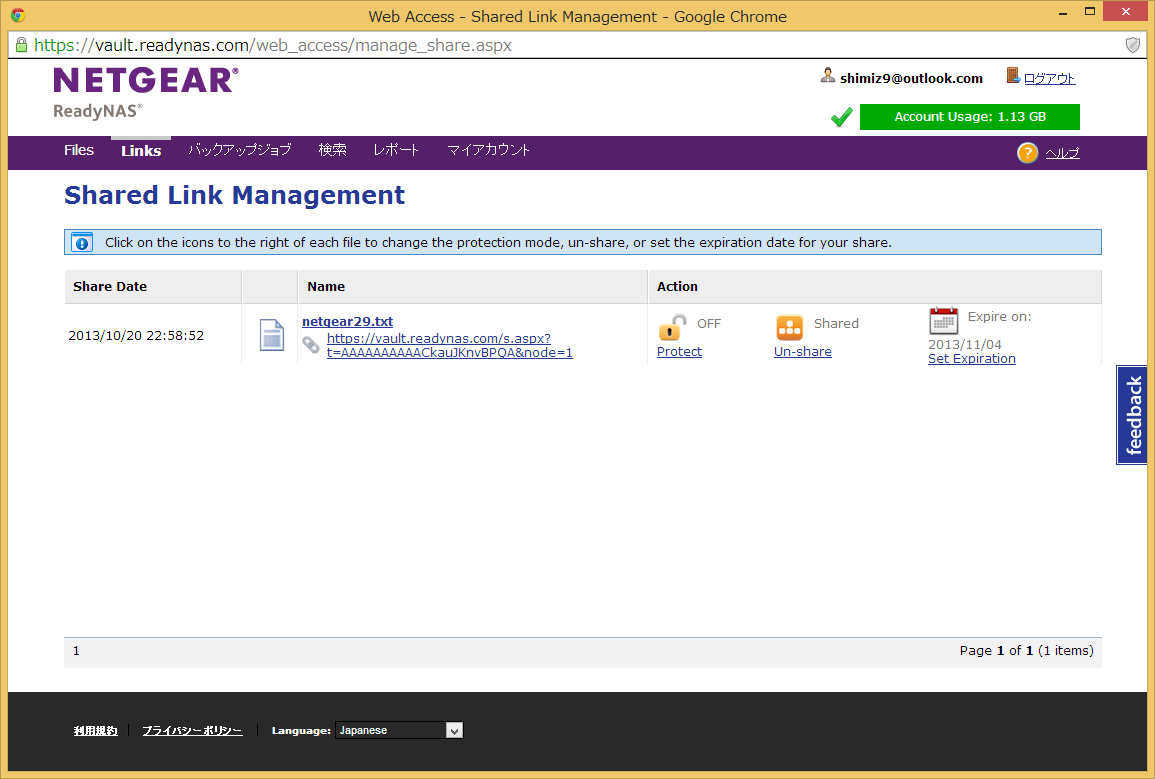Switch to the Files tab
This screenshot has width=1155, height=779.
(79, 151)
